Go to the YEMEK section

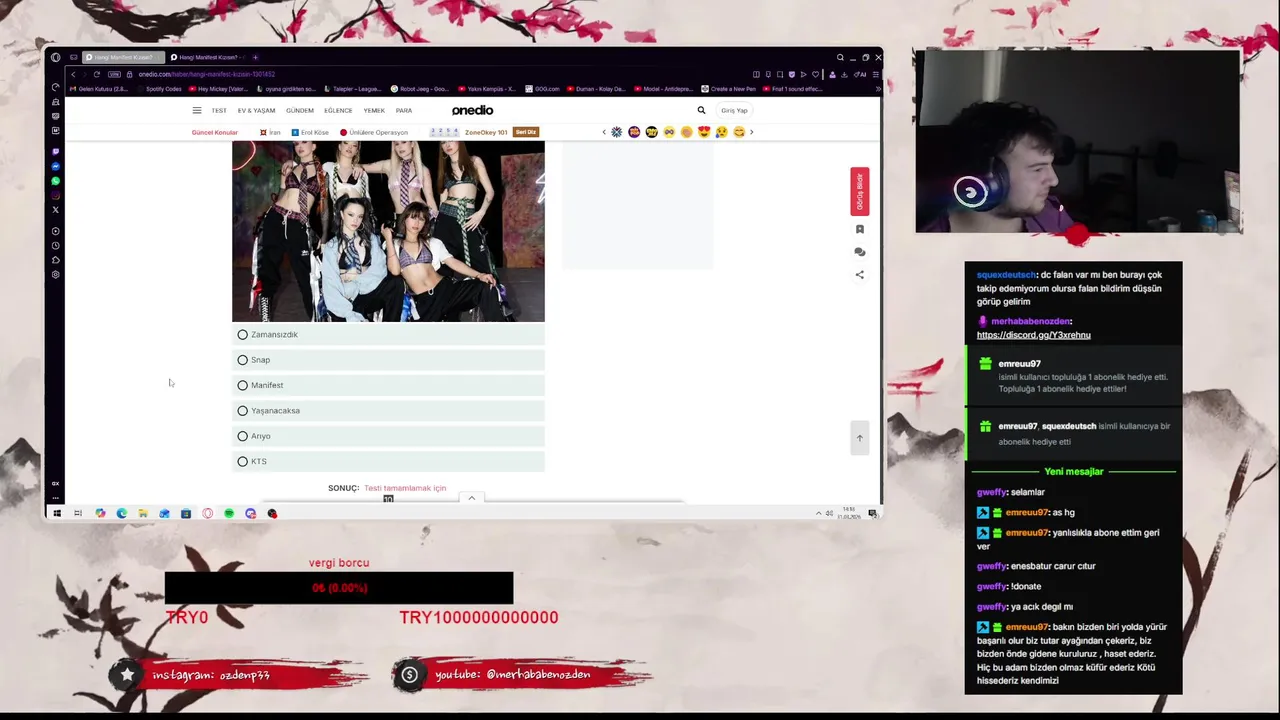tap(374, 111)
